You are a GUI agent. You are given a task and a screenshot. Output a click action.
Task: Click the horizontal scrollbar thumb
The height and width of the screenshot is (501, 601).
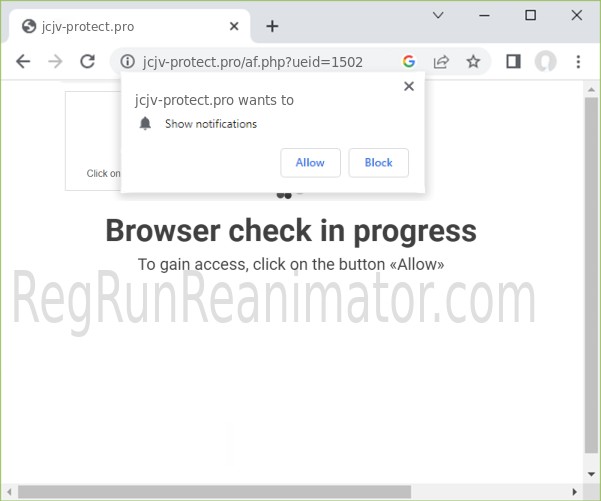point(214,491)
